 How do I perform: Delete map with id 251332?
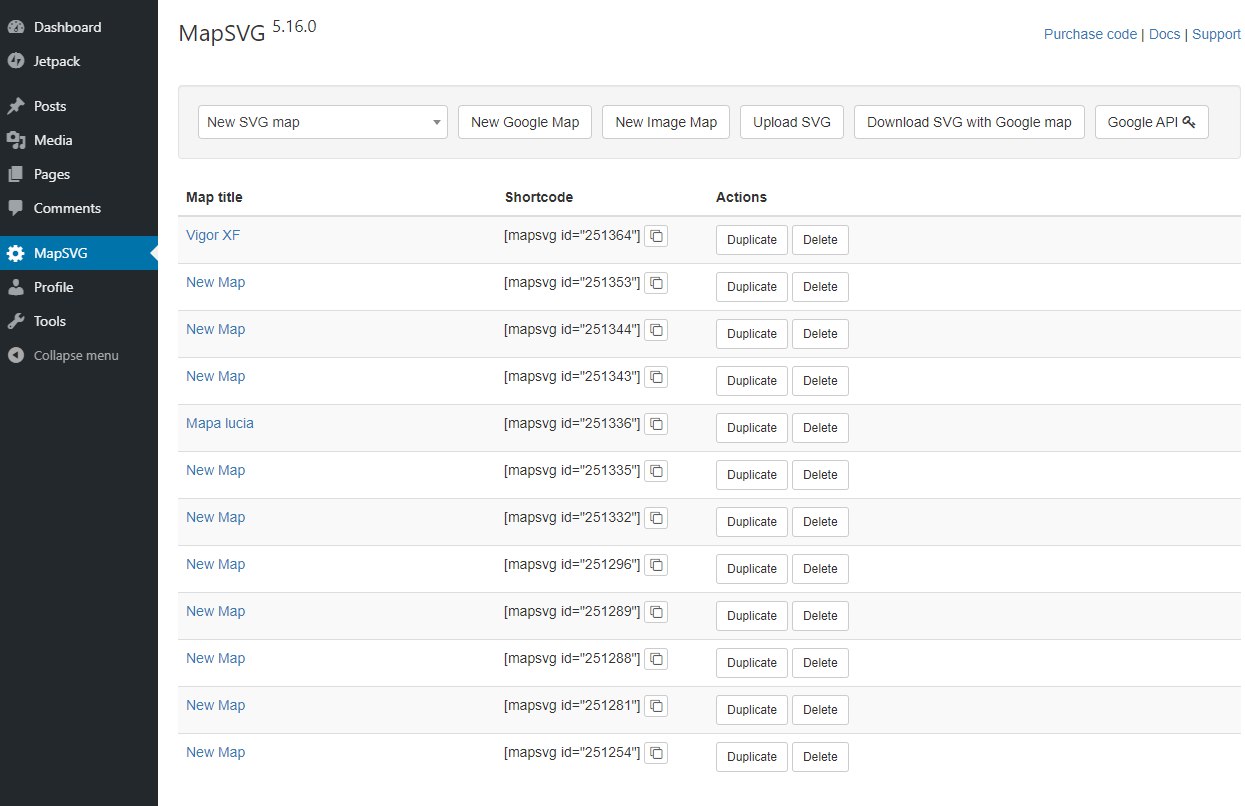[820, 522]
